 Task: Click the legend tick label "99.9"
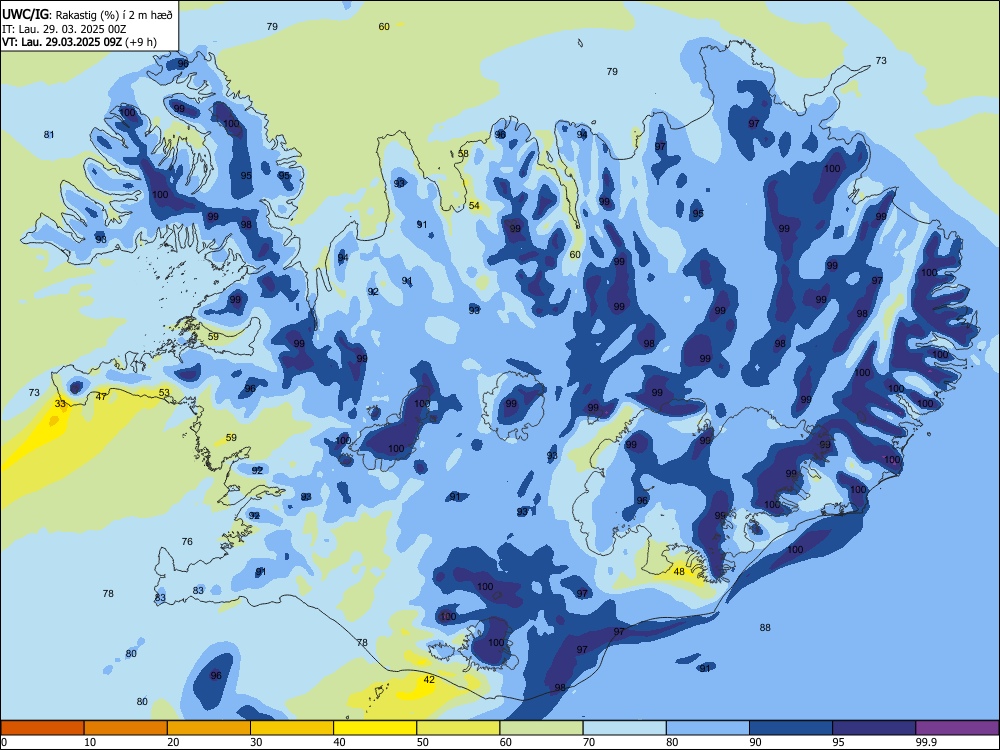(x=925, y=742)
